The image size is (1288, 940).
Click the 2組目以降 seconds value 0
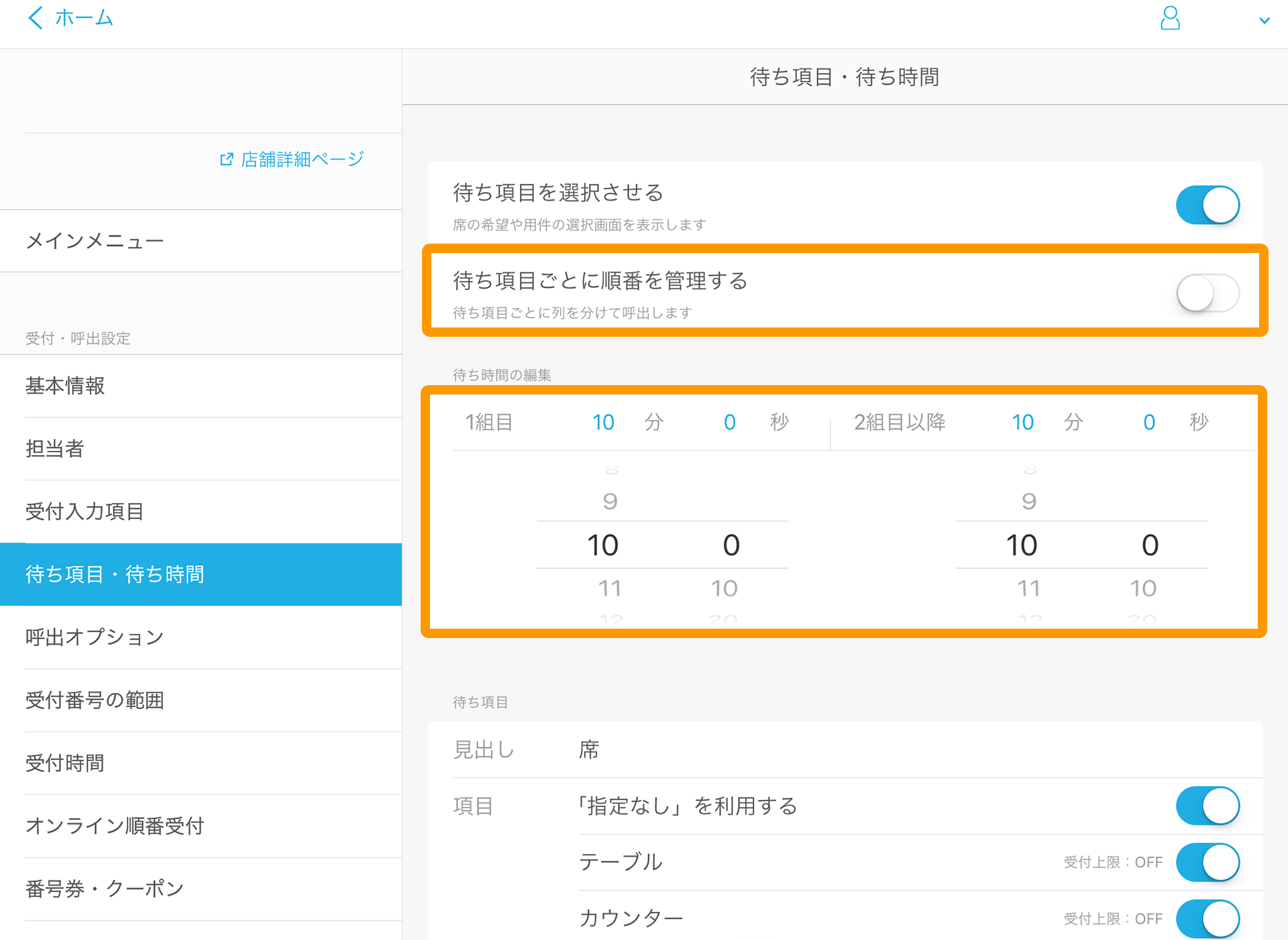(1149, 422)
